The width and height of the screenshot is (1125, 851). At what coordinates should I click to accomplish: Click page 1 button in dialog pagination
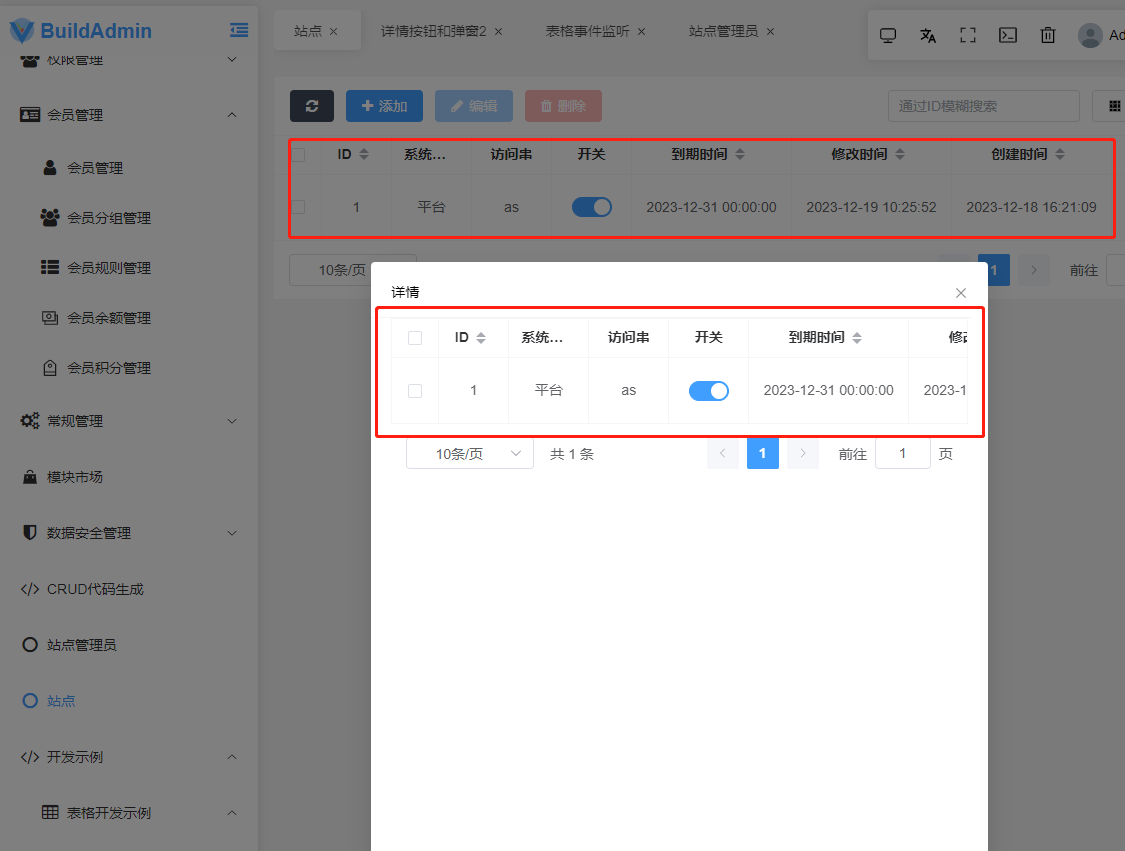(x=762, y=453)
